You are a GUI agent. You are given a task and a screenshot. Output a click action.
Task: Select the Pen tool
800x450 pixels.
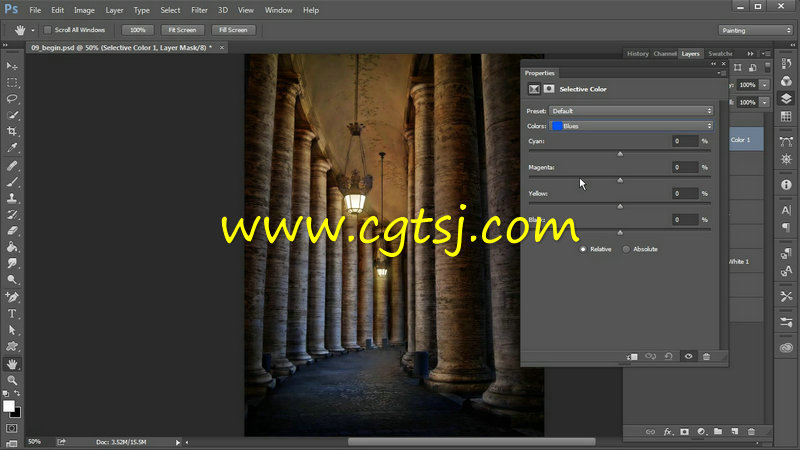(x=12, y=297)
